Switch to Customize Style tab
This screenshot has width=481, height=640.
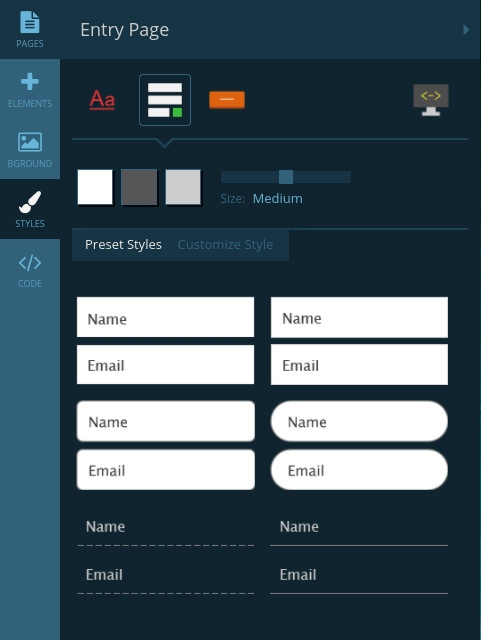tap(225, 244)
